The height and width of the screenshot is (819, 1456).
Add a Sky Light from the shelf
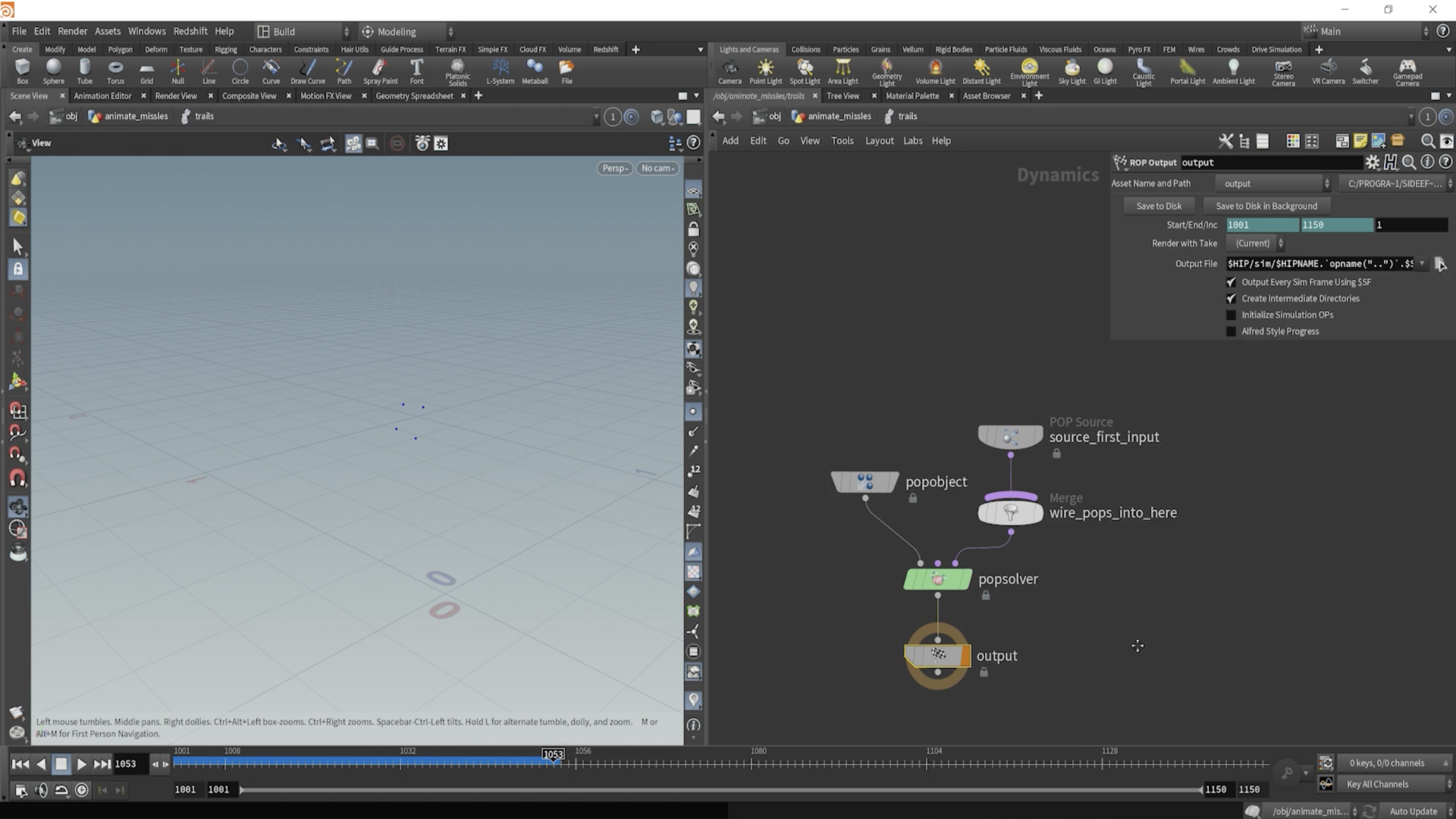[1072, 71]
